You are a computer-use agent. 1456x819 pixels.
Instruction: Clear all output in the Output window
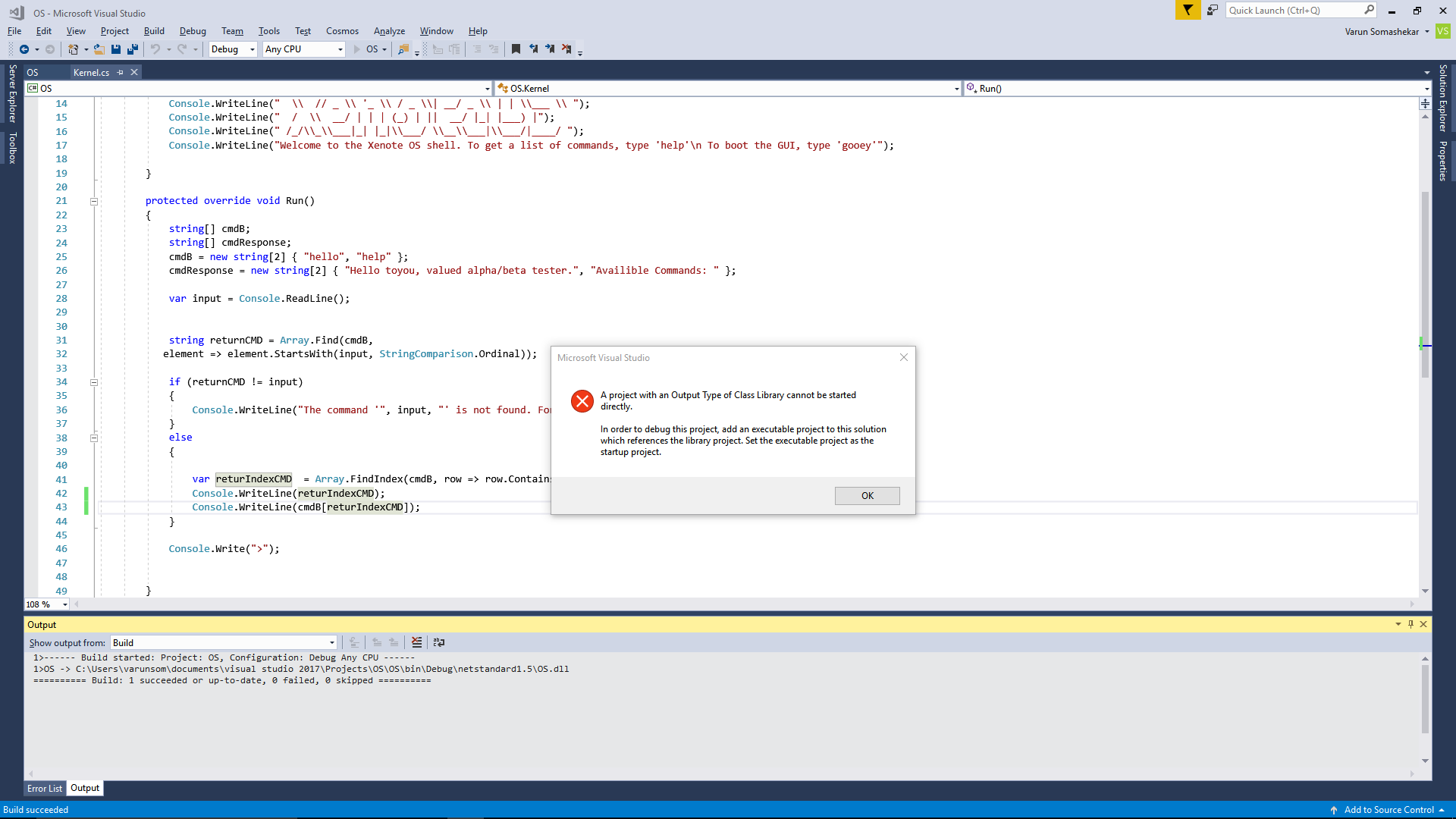(416, 642)
